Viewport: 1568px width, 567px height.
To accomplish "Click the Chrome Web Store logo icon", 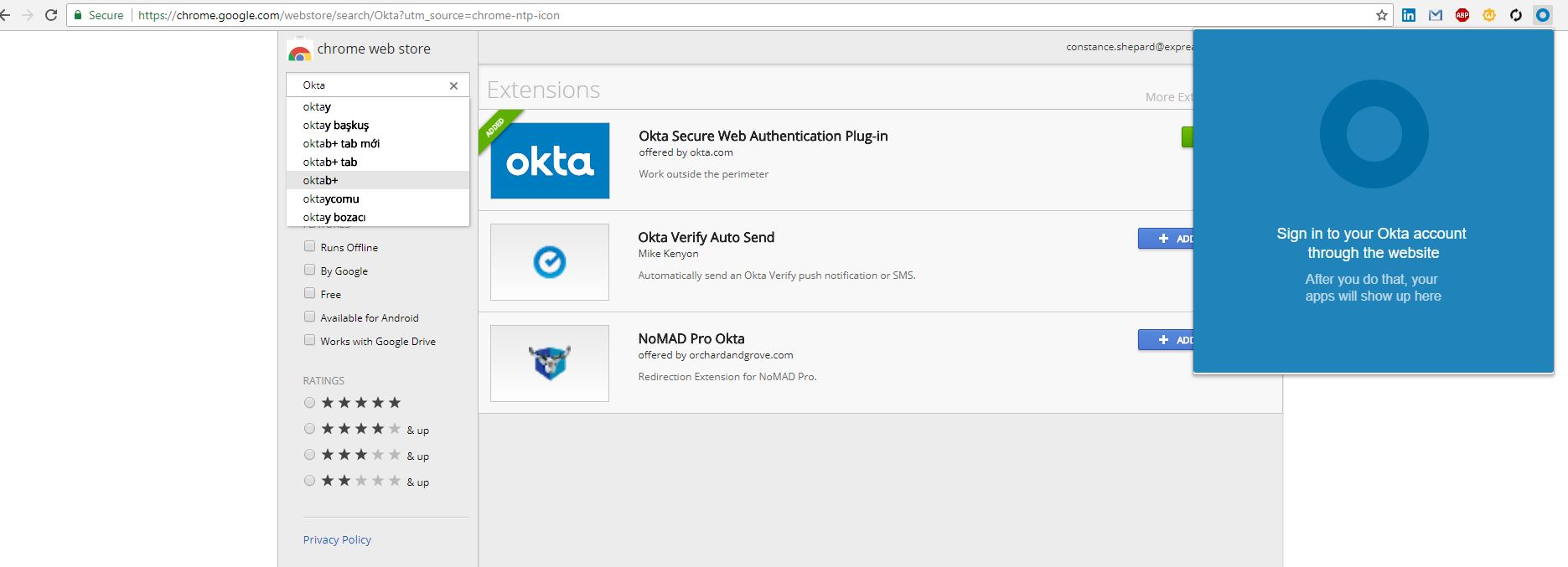I will tap(299, 50).
